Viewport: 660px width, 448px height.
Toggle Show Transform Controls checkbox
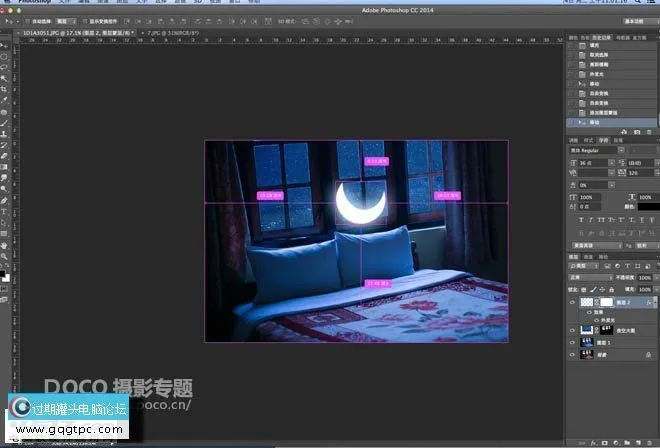point(86,19)
